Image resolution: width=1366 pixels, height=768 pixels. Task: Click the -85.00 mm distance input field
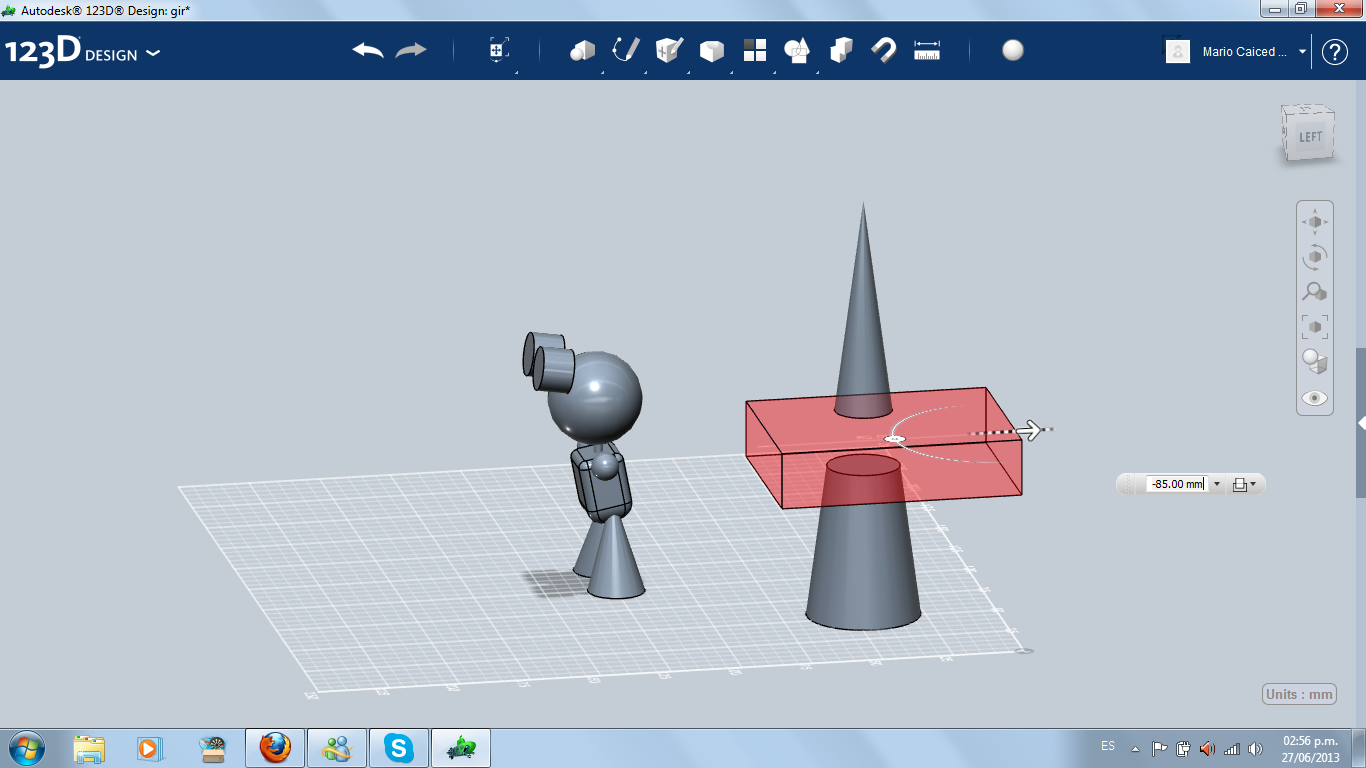point(1177,484)
